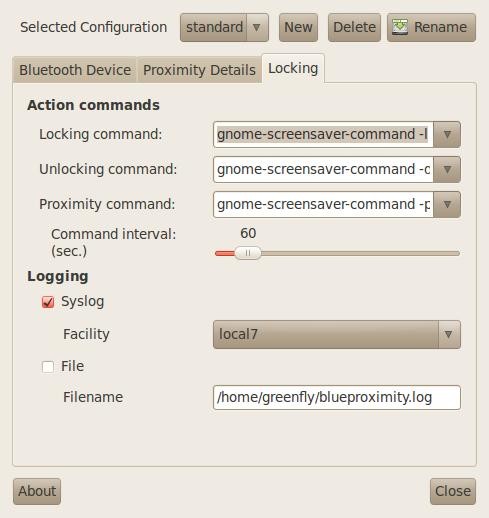Expand the Unlocking command dropdown arrow
The height and width of the screenshot is (518, 489).
click(x=447, y=169)
